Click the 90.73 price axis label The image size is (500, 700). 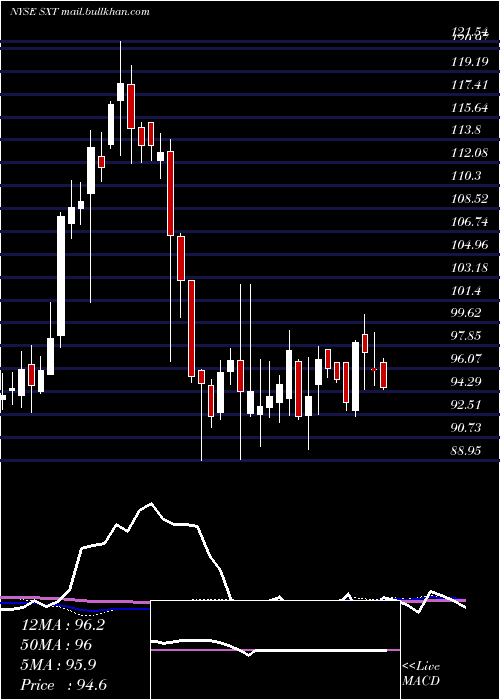pyautogui.click(x=466, y=428)
